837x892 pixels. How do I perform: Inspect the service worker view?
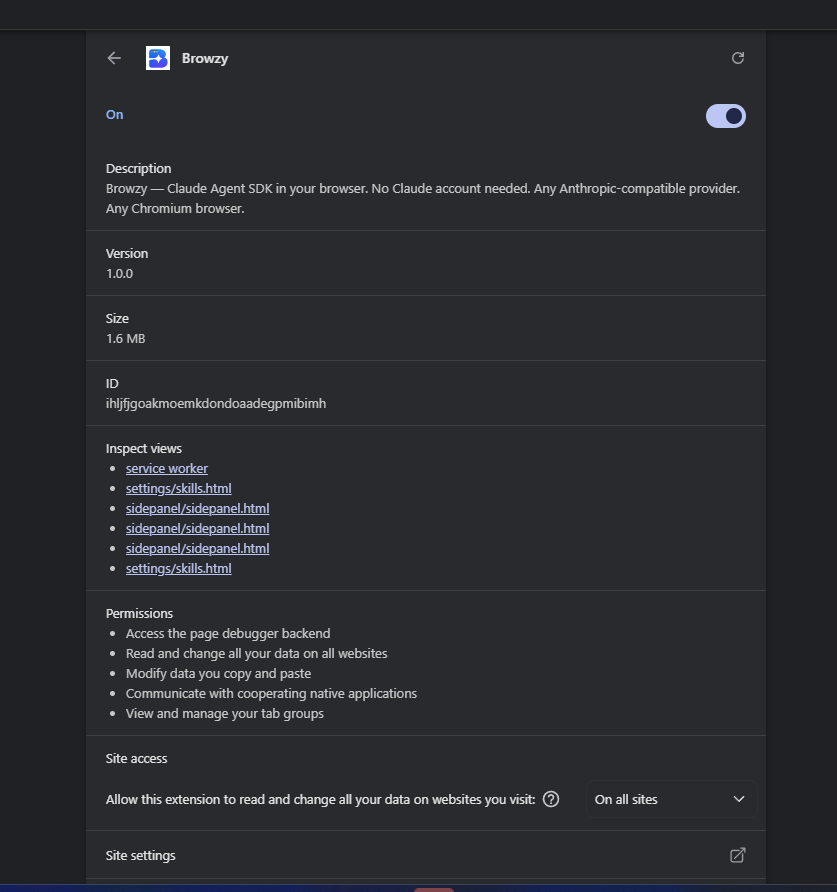(x=167, y=468)
